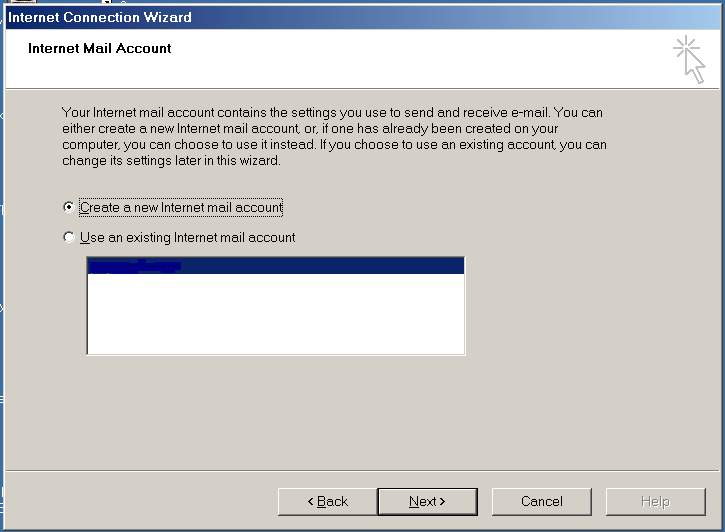Click the 'Use an existing Internet mail account' label text
This screenshot has height=532, width=725.
pos(187,238)
